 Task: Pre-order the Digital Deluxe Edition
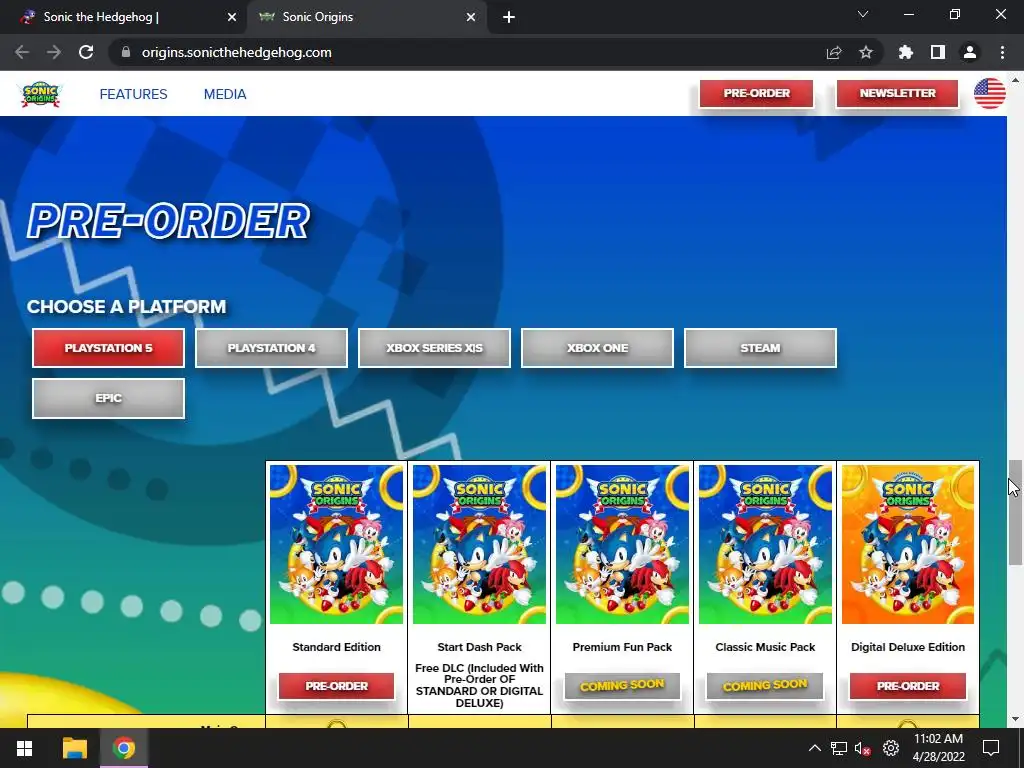point(908,686)
